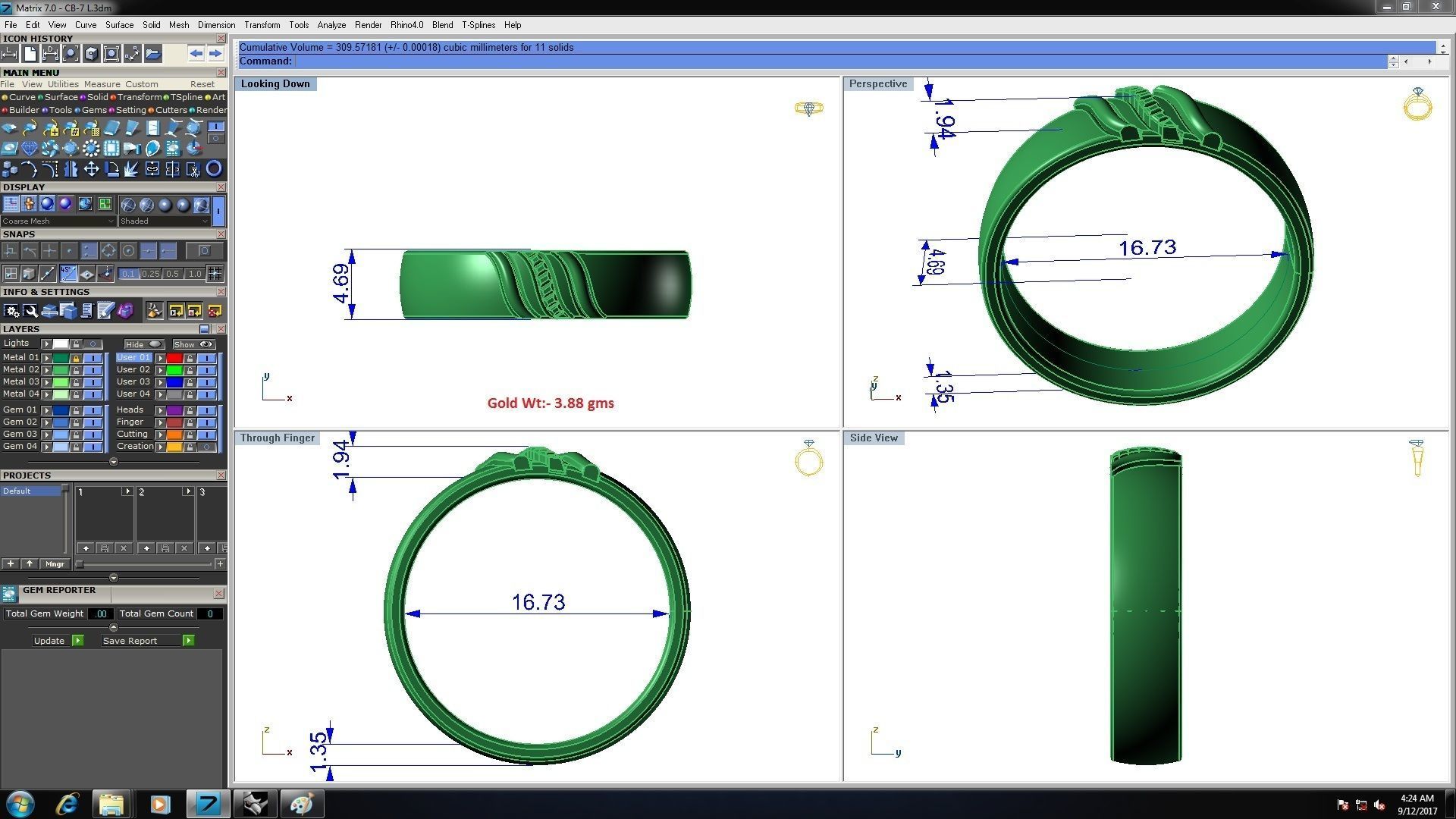Click the scissors cut tool icon
The height and width of the screenshot is (819, 1456).
(193, 169)
